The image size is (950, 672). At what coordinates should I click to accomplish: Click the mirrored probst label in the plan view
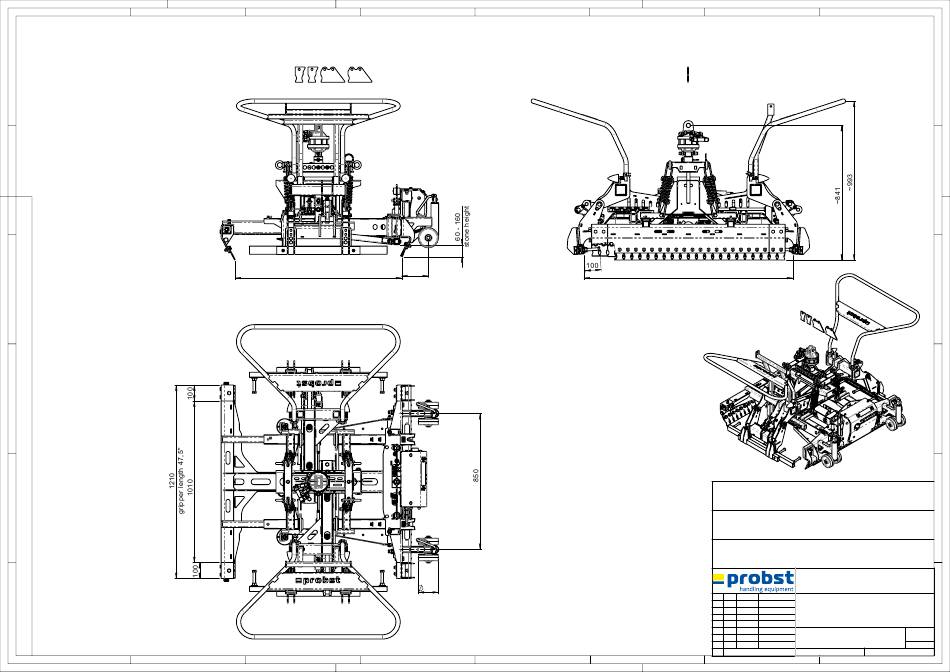tap(319, 384)
